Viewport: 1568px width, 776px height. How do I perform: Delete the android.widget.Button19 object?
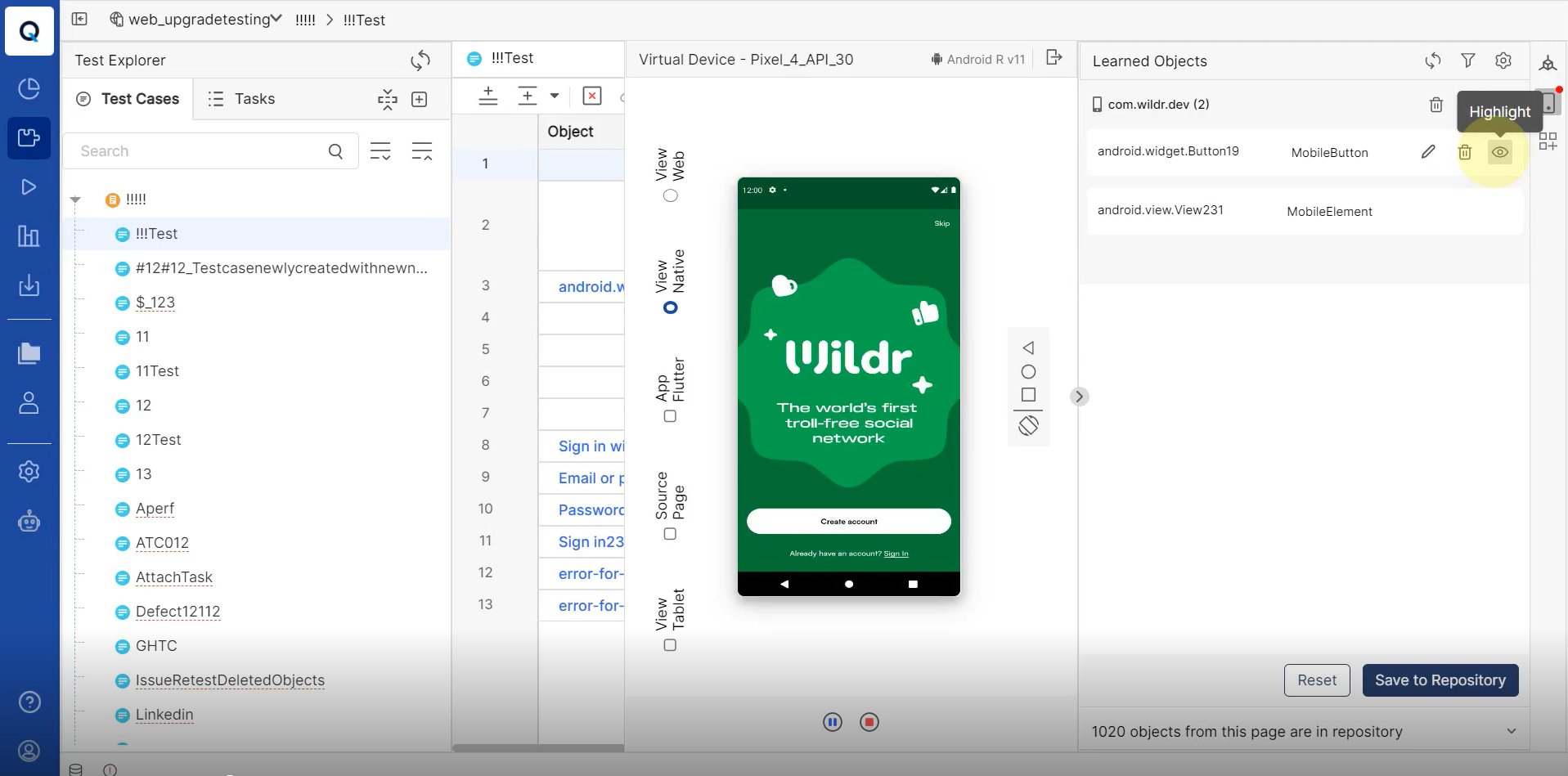point(1465,152)
